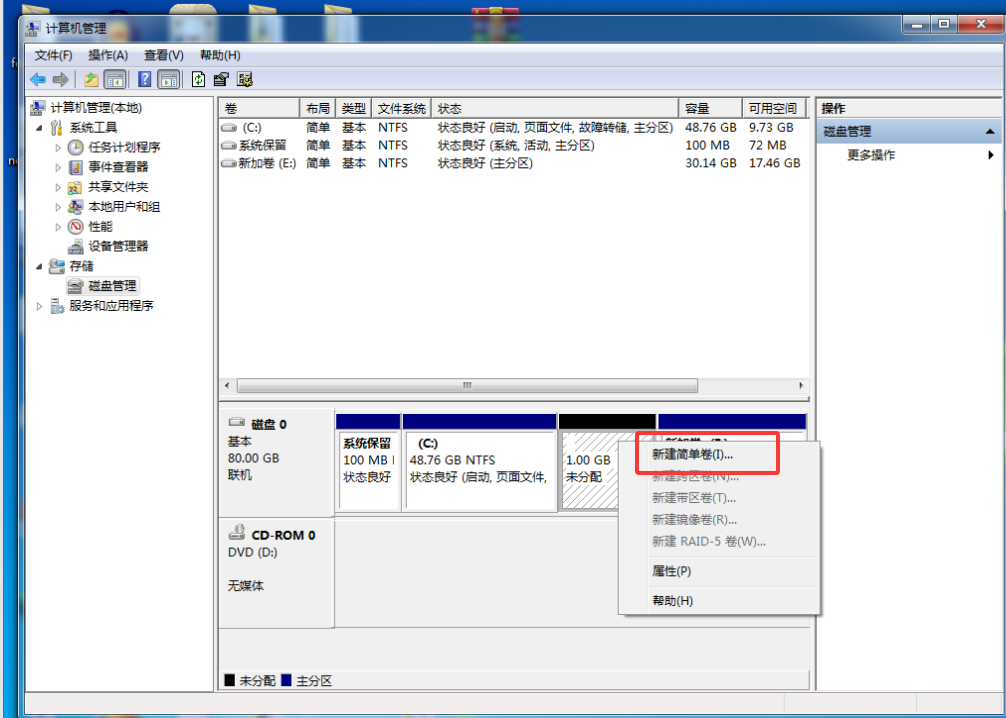The image size is (1006, 718).
Task: Collapse the 系统工具 tree node
Action: (40, 128)
